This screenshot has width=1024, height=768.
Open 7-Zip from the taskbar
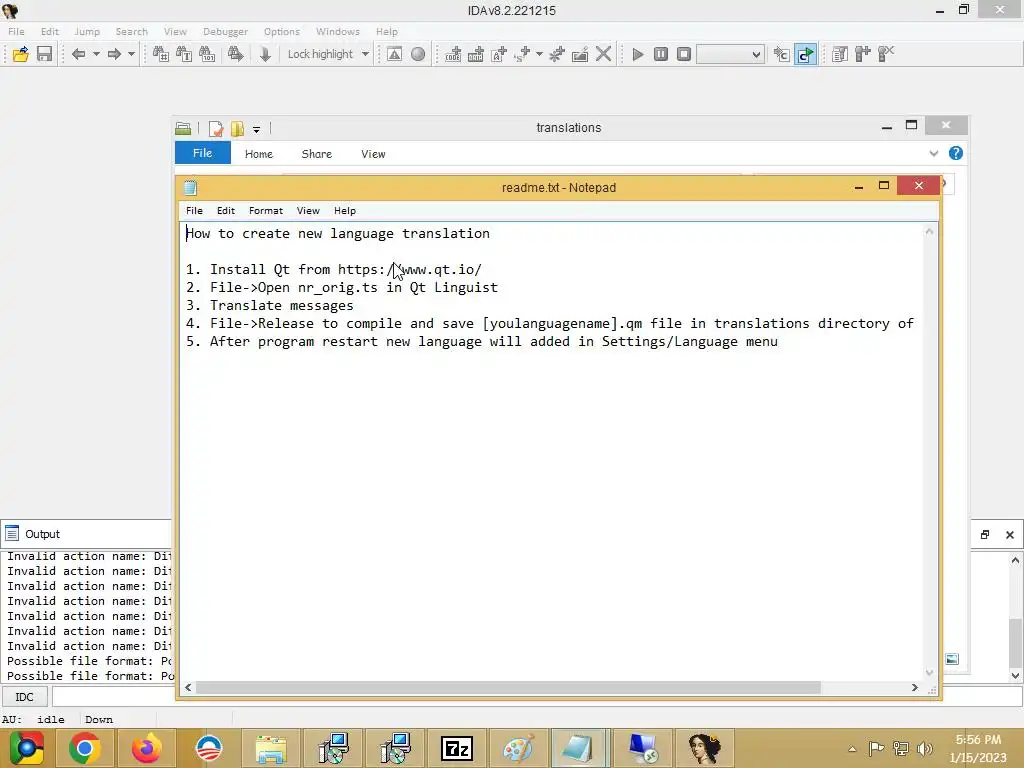(456, 748)
